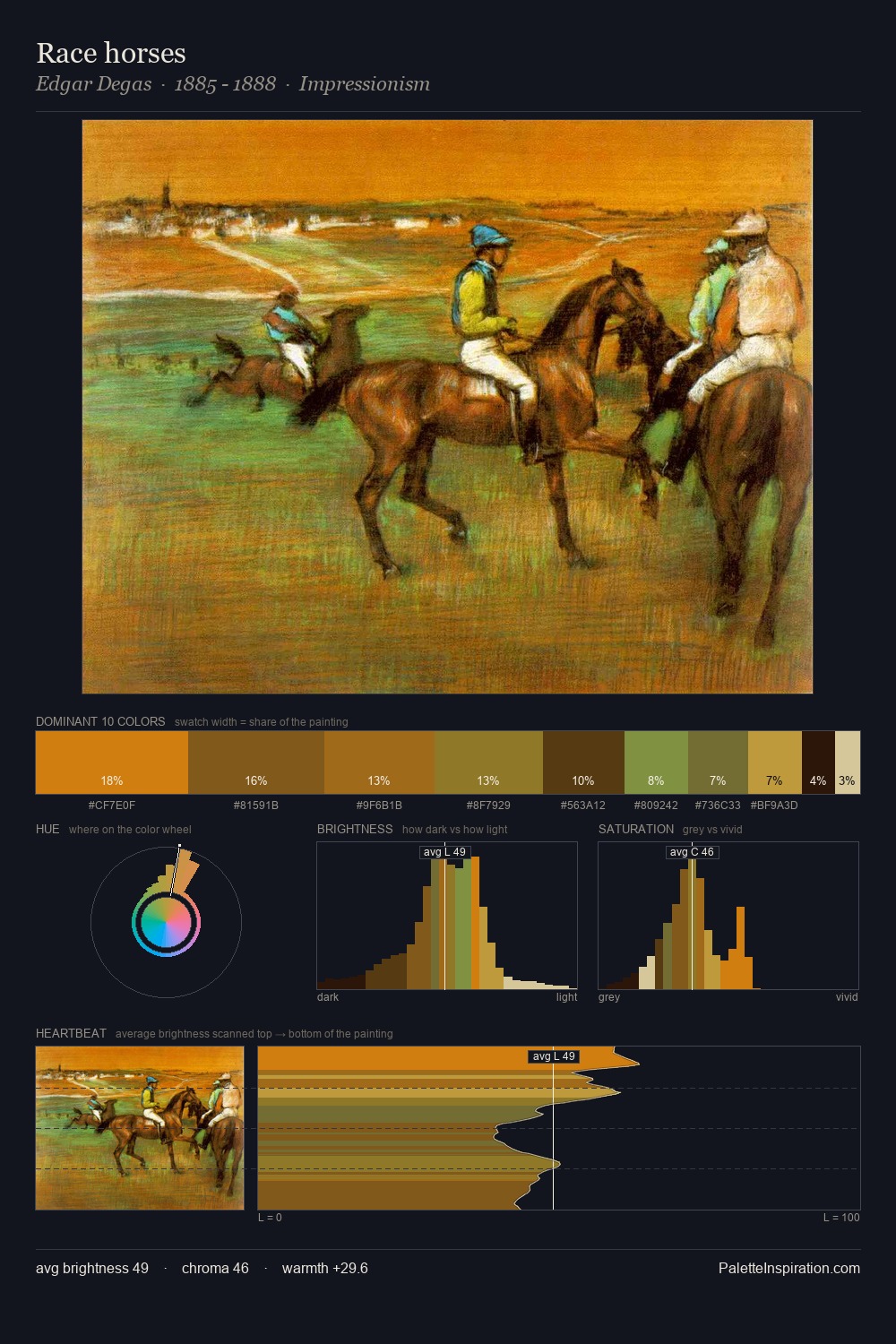Click the orange hue wedge on the wheel
Viewport: 896px width, 1344px height.
coord(185,871)
